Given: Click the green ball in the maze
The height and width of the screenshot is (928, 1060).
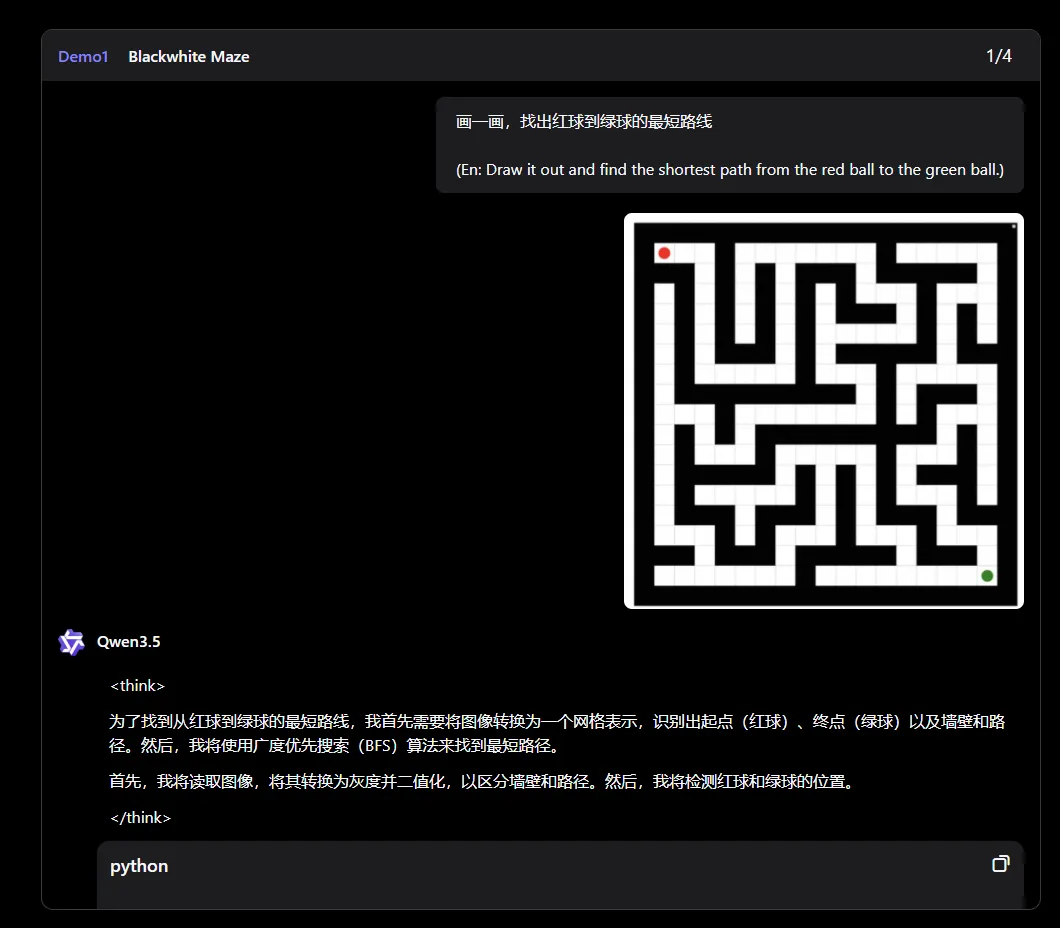Looking at the screenshot, I should [987, 575].
